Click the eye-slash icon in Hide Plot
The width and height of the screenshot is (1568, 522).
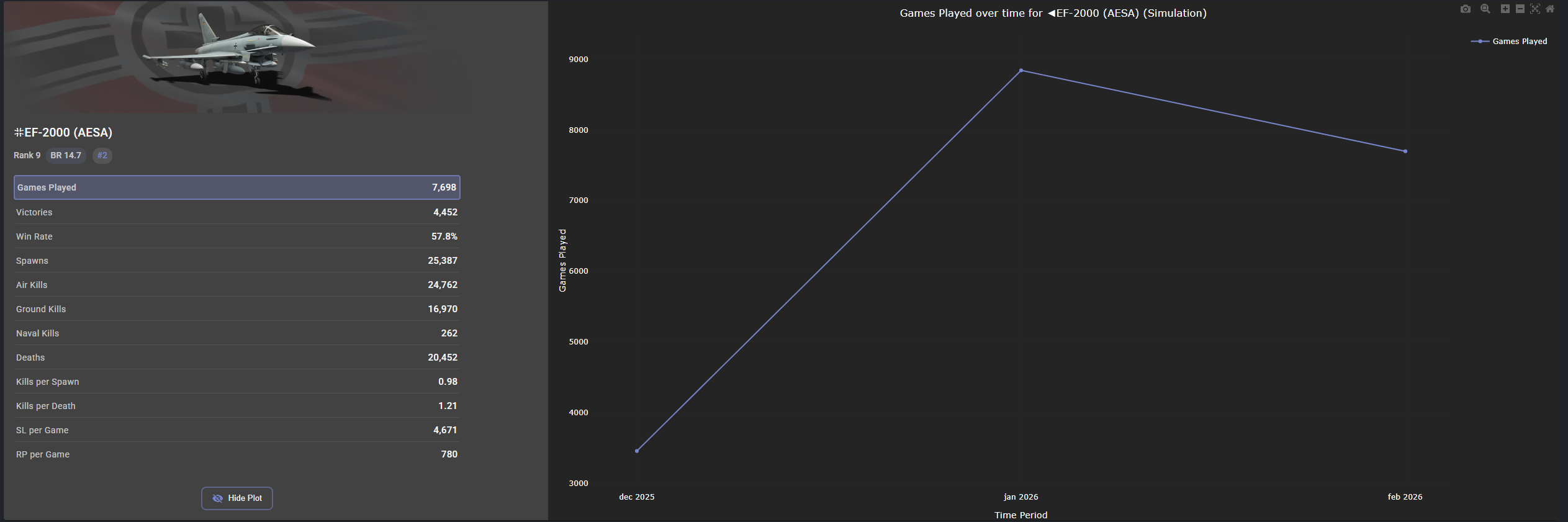tap(217, 498)
